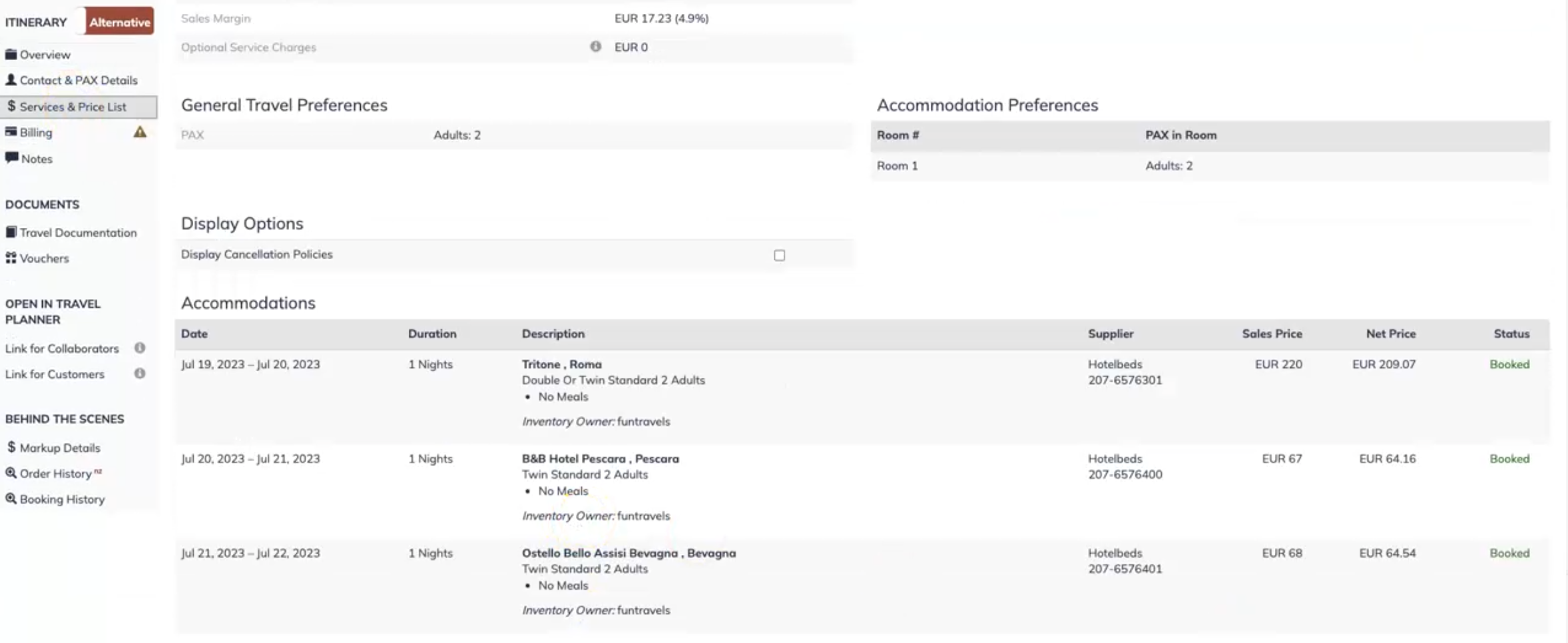This screenshot has width=1568, height=643.
Task: Click the warning triangle icon next to Billing
Action: point(140,132)
